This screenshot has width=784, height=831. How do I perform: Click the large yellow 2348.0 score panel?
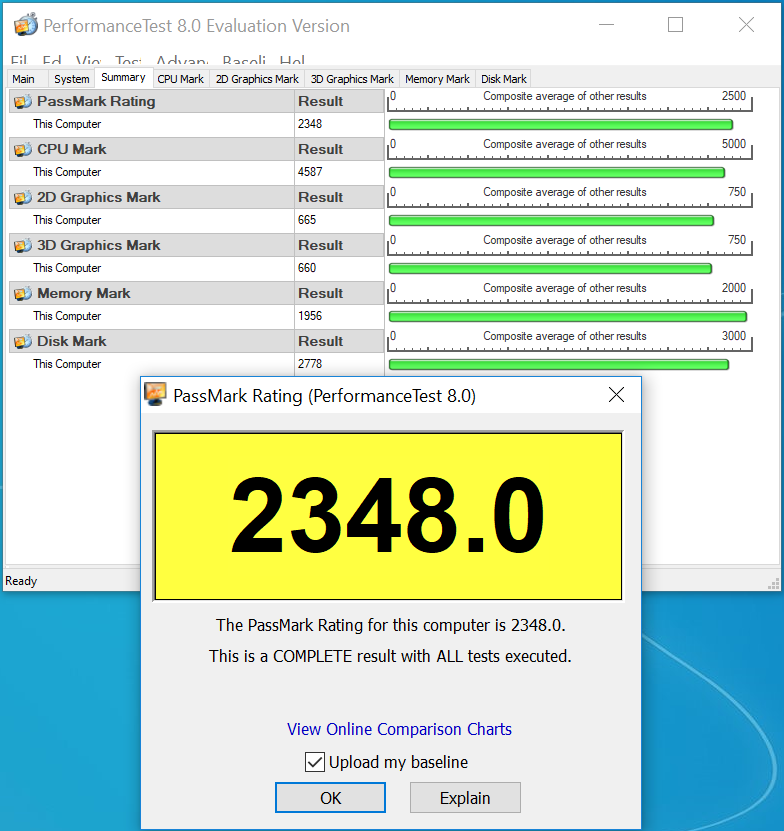[x=388, y=516]
